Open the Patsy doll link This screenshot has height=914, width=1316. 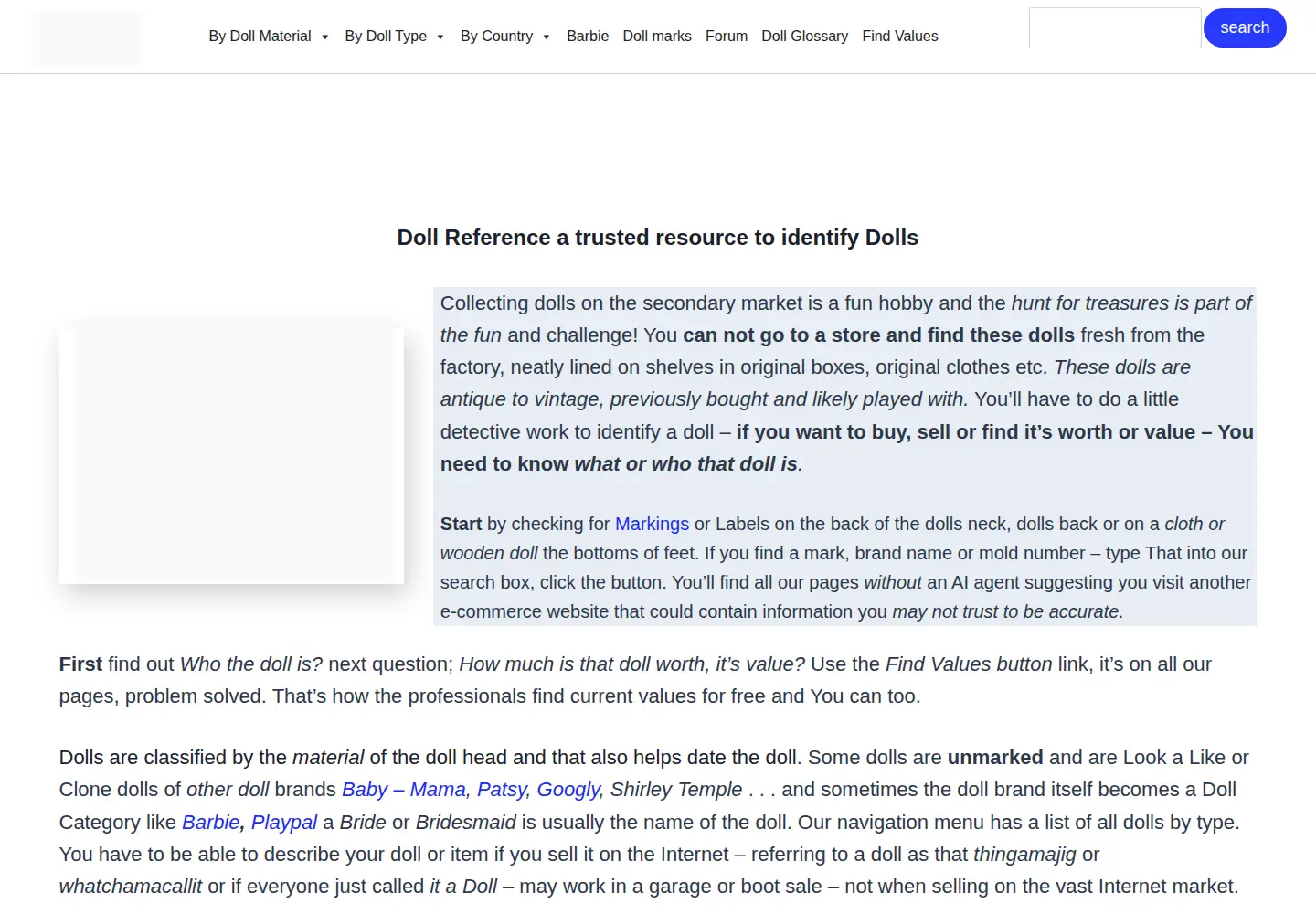(504, 790)
